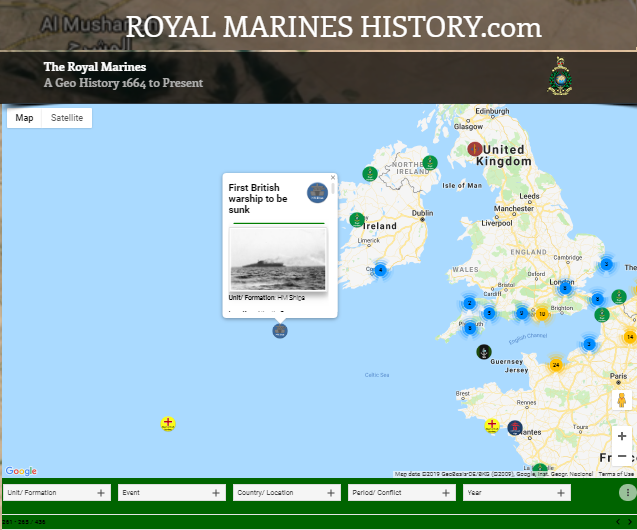Go to the next results page arrow
The width and height of the screenshot is (637, 530).
(630, 522)
